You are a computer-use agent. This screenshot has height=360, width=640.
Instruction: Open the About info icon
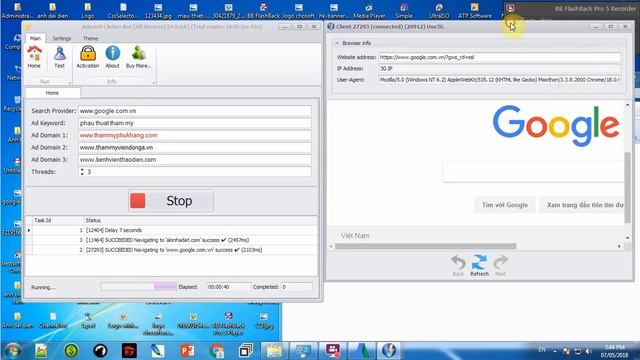(113, 57)
